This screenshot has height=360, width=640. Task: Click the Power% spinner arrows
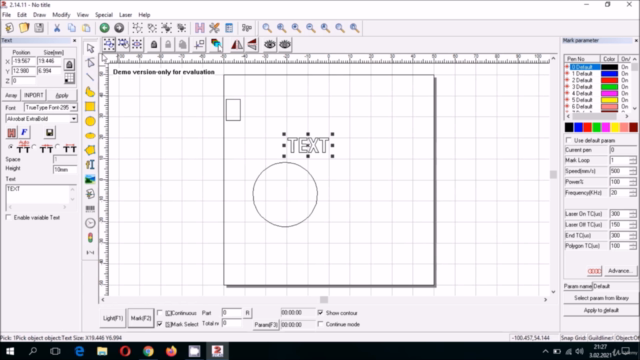(633, 182)
